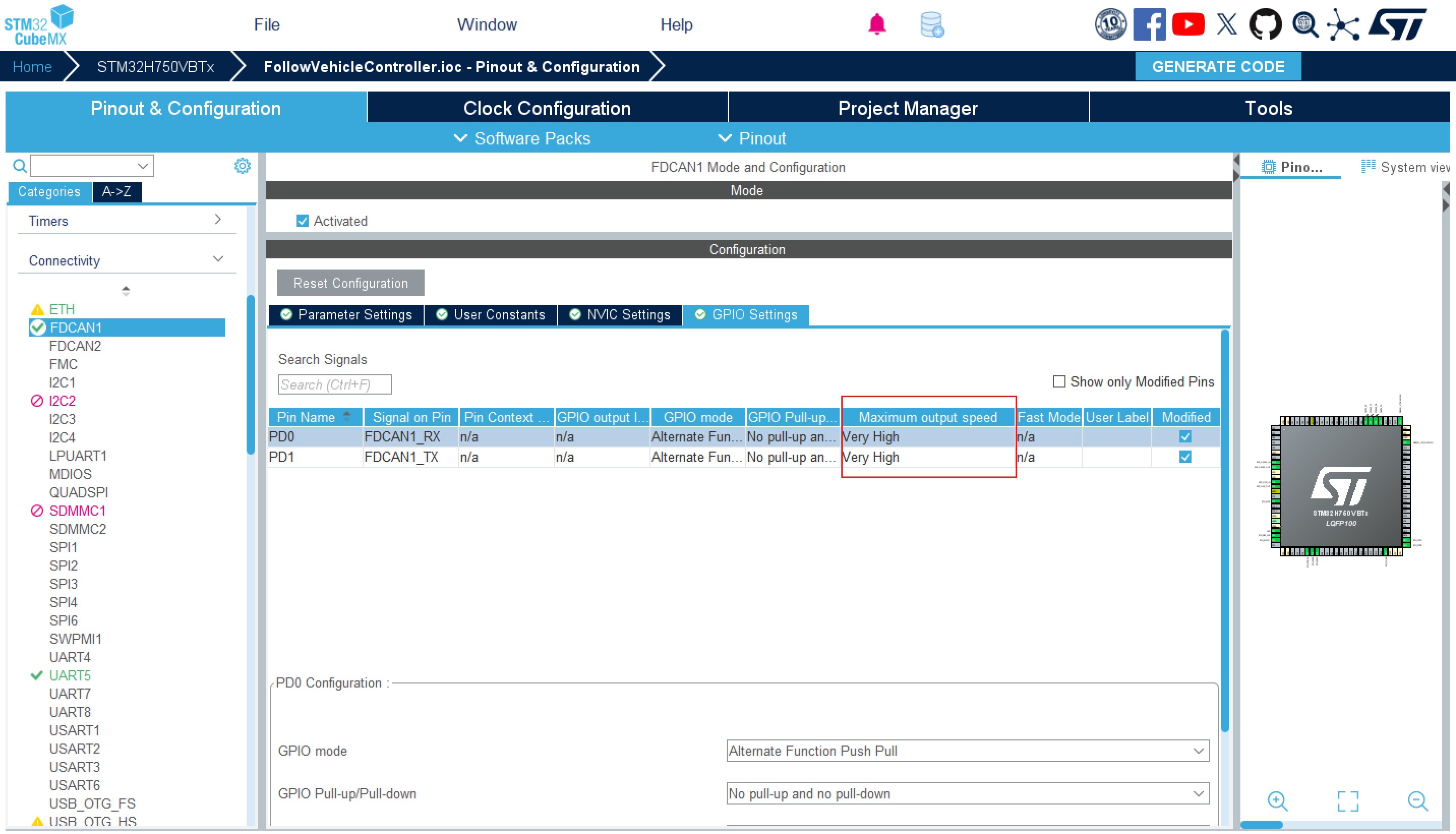Open the GitHub icon link
Screen dimensions: 1456x834
click(1265, 24)
